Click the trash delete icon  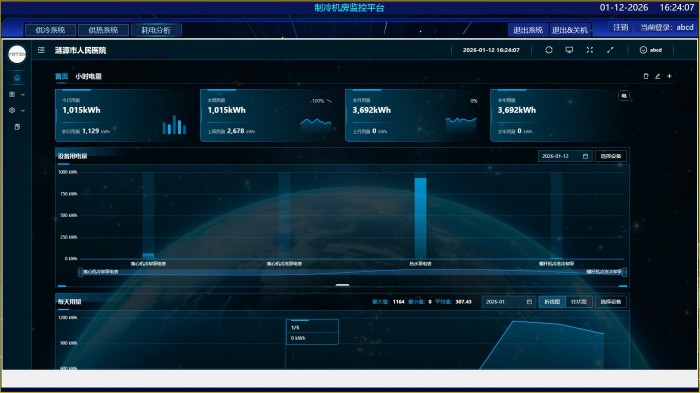(646, 76)
